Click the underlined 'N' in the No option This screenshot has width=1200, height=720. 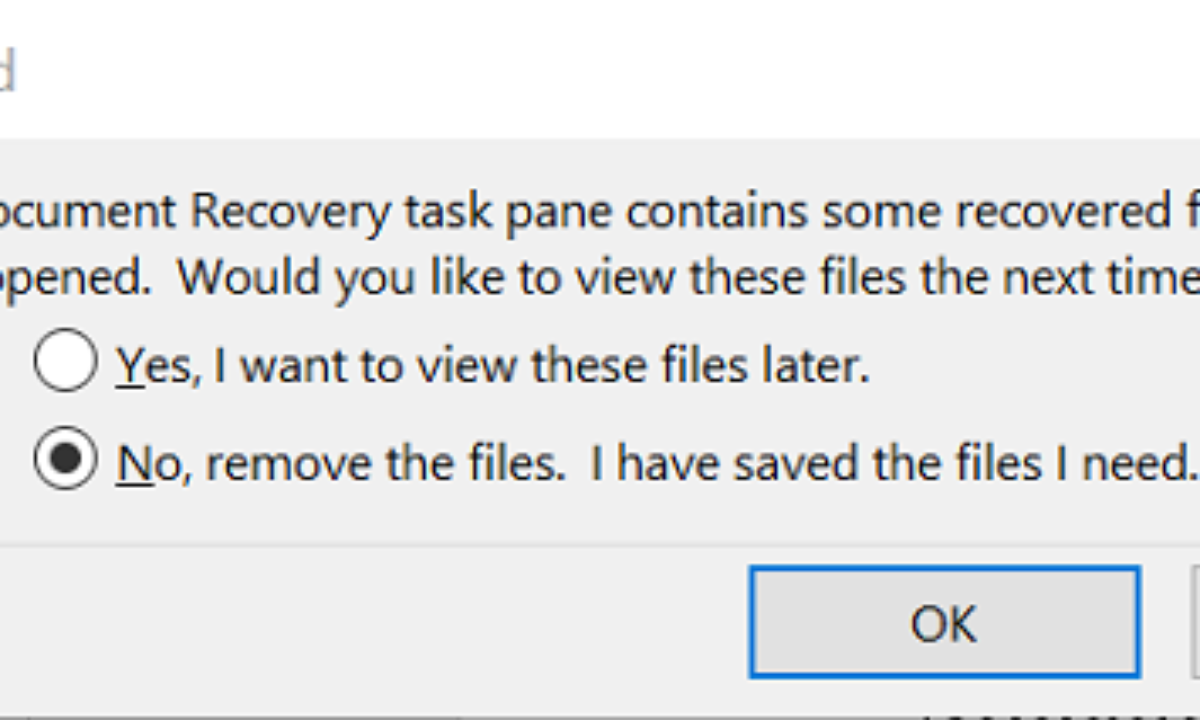click(x=128, y=463)
